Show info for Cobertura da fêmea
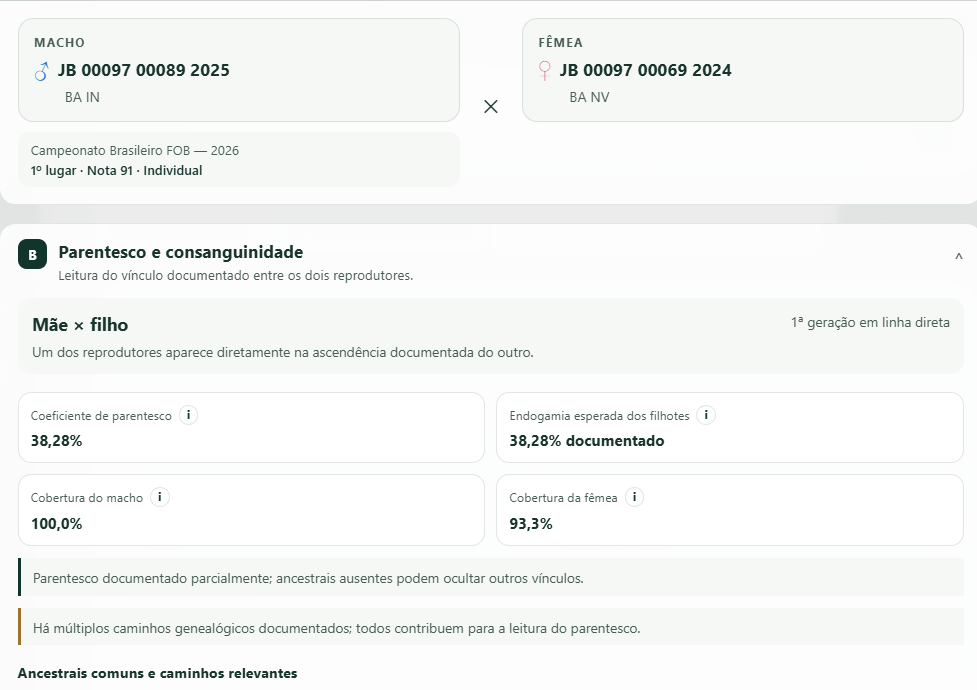 point(634,497)
